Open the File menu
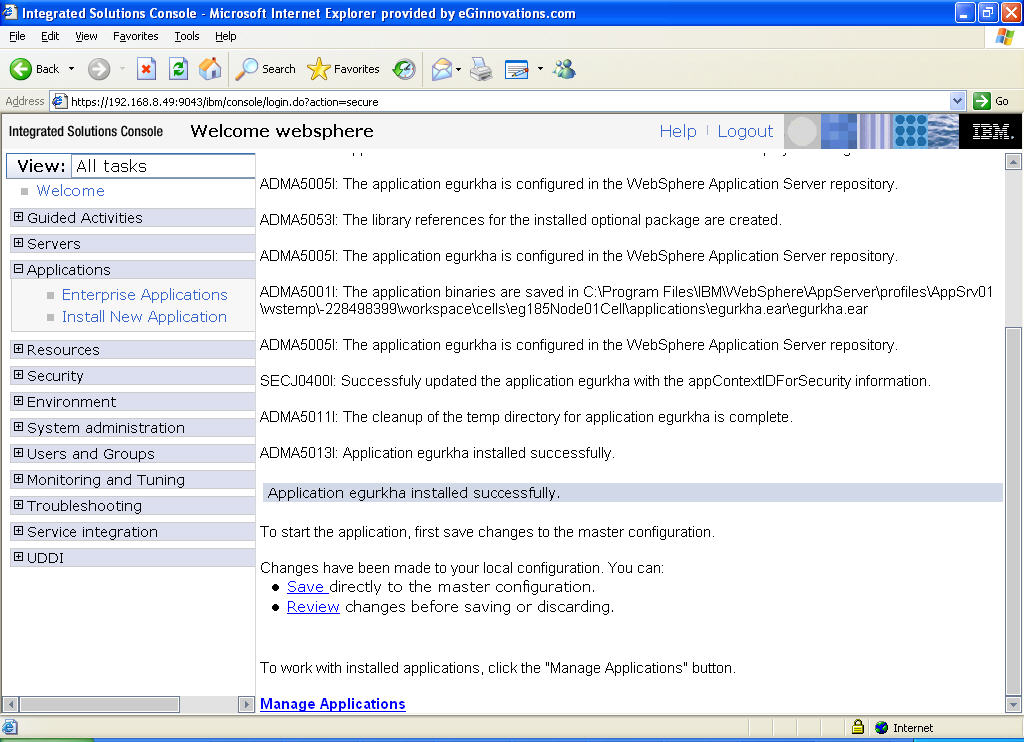Viewport: 1024px width, 742px height. (x=18, y=36)
